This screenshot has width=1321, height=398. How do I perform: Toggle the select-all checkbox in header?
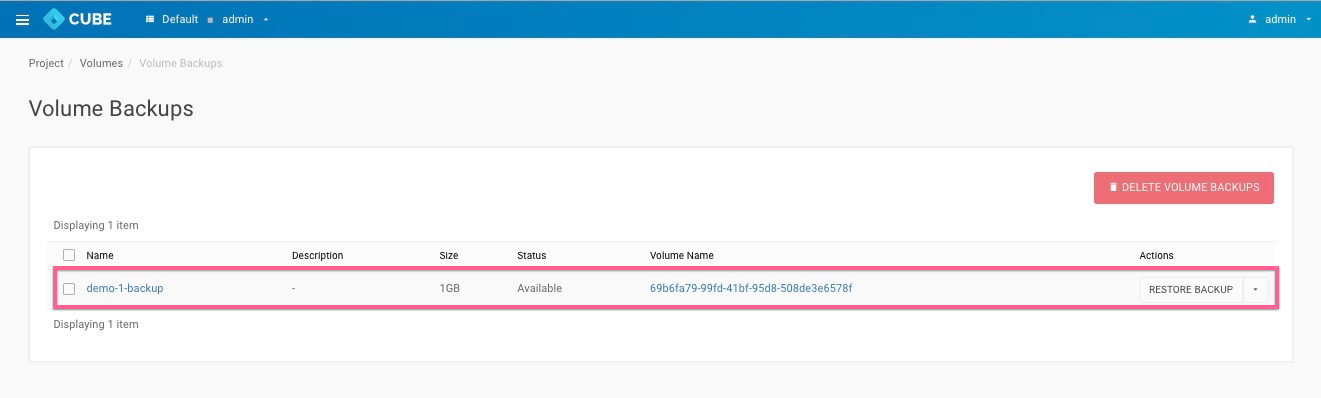[69, 255]
